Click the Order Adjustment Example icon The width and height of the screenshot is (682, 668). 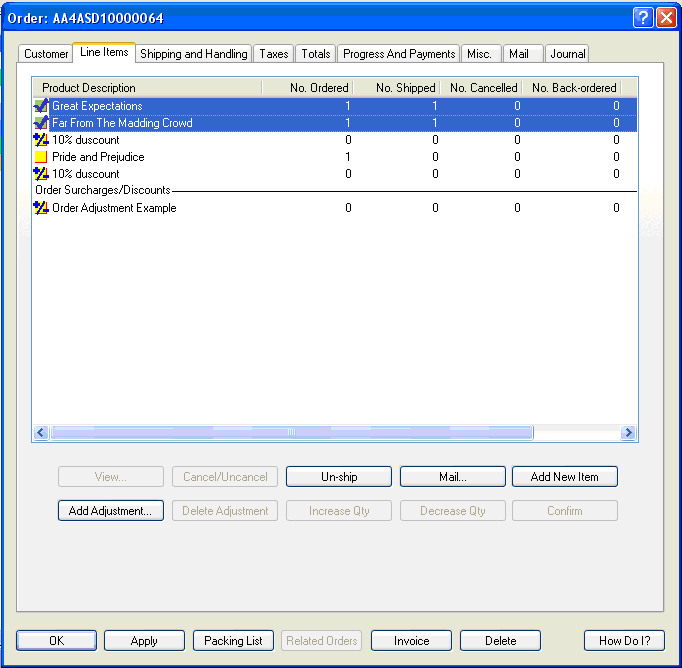point(41,208)
